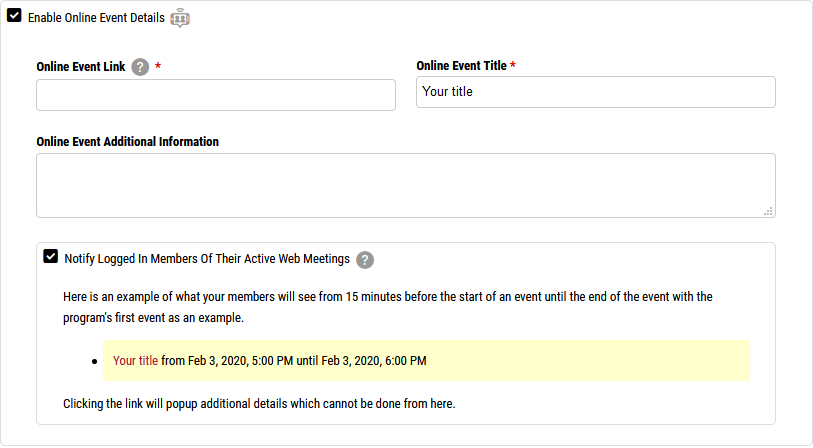
Task: Click the web meeting icon beside Enable Online Event Details
Action: coord(180,17)
